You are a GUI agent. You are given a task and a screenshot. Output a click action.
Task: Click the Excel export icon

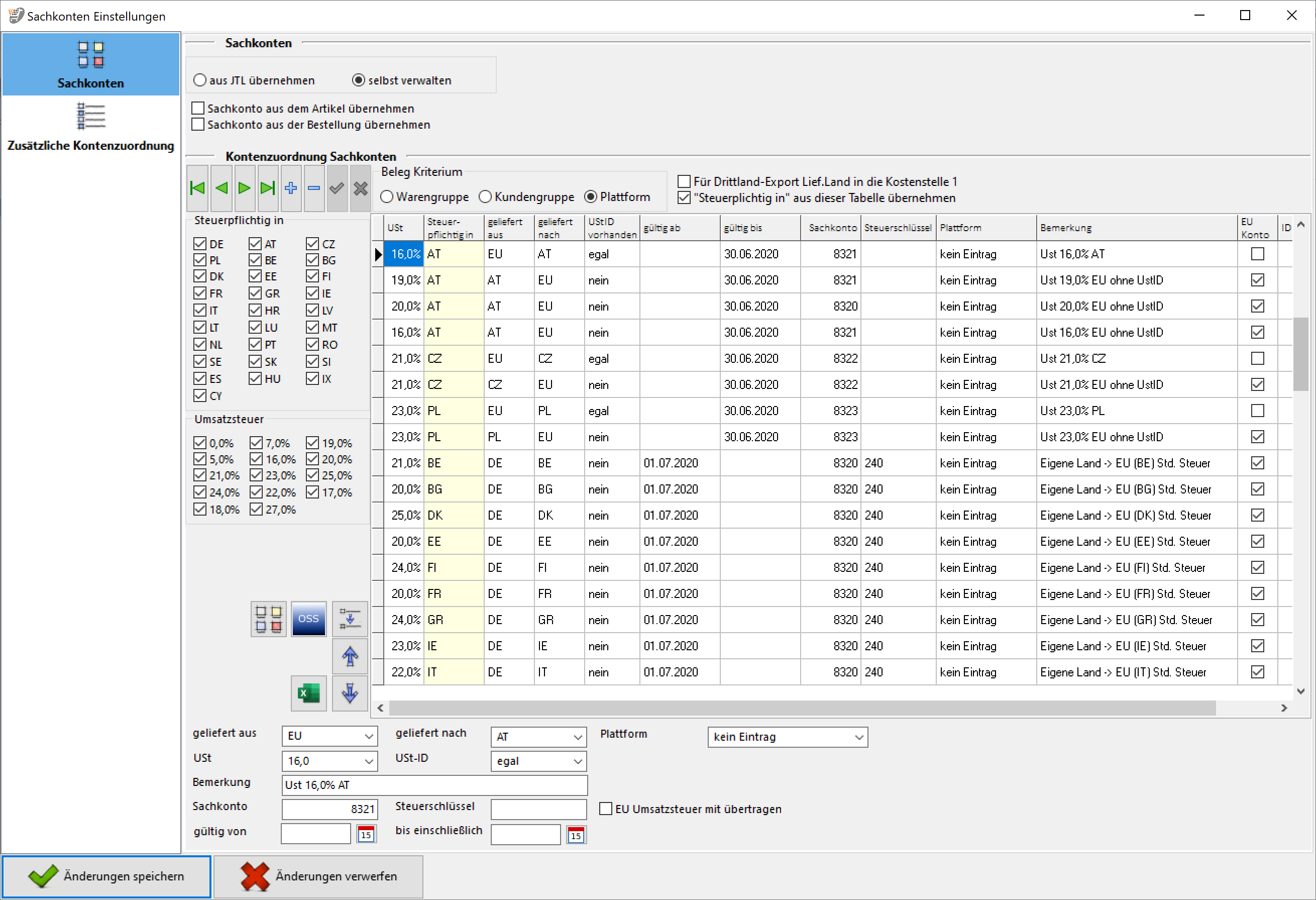pos(308,692)
